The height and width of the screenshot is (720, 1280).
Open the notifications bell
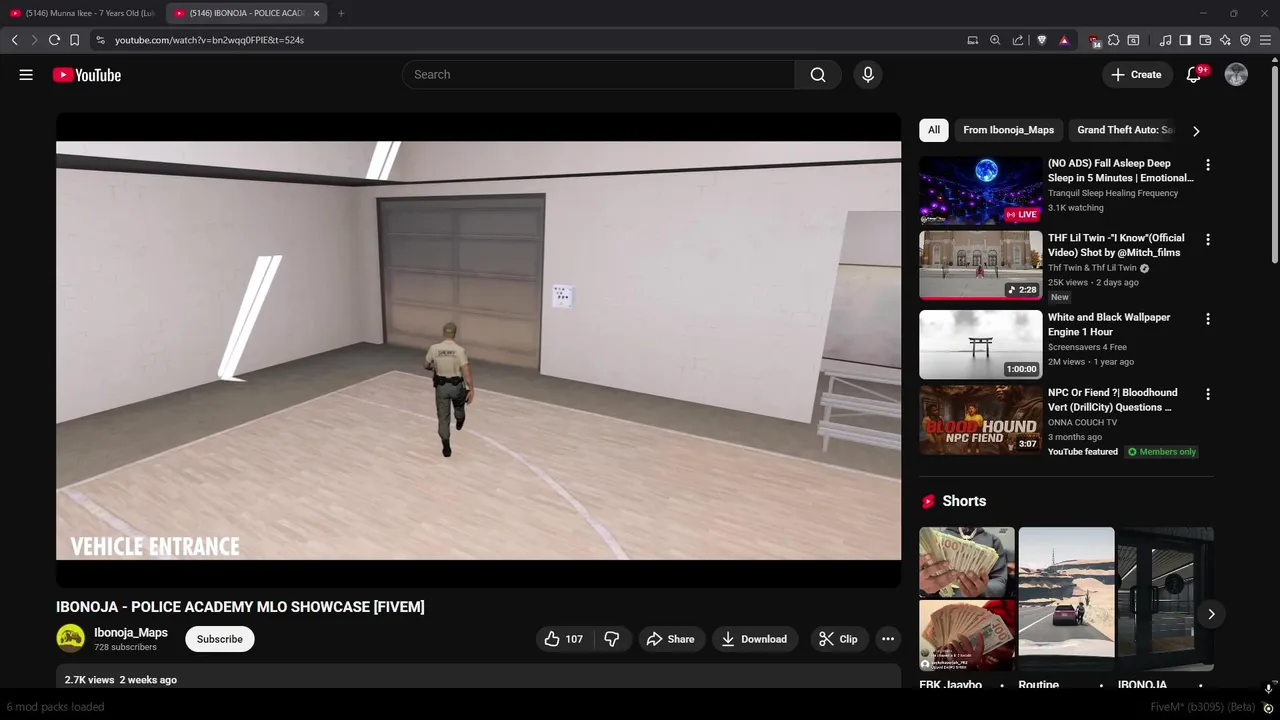[x=1194, y=75]
